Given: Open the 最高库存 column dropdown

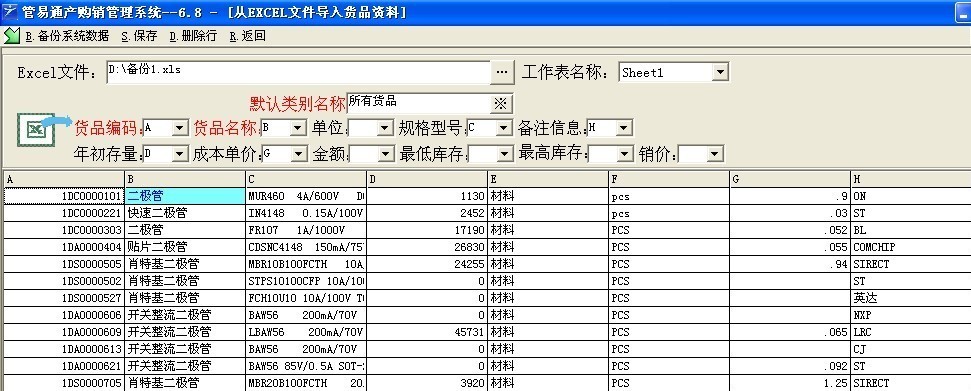Looking at the screenshot, I should (625, 154).
